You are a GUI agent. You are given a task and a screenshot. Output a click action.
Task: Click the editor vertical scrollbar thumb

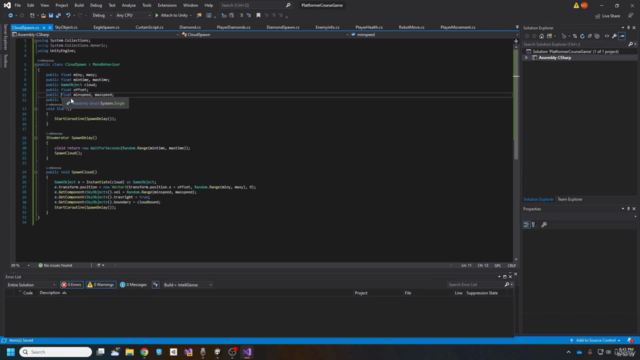click(x=516, y=104)
